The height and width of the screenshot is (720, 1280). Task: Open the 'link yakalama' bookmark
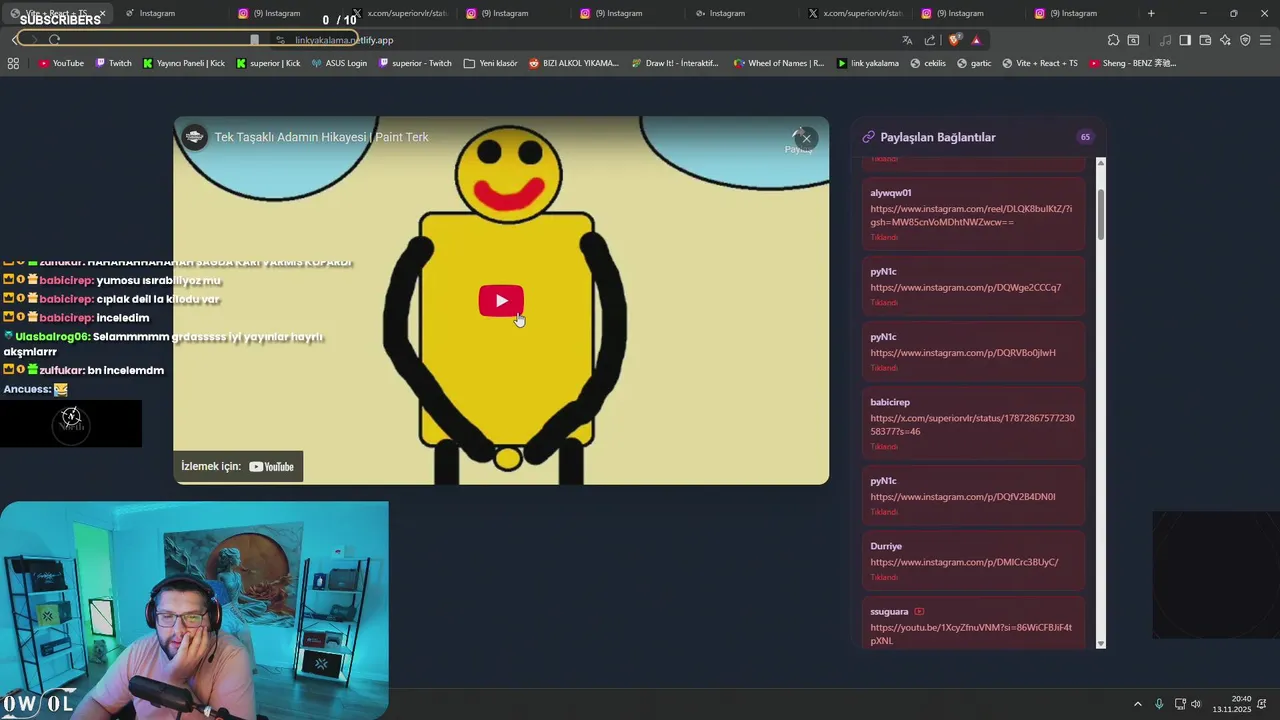(x=867, y=63)
